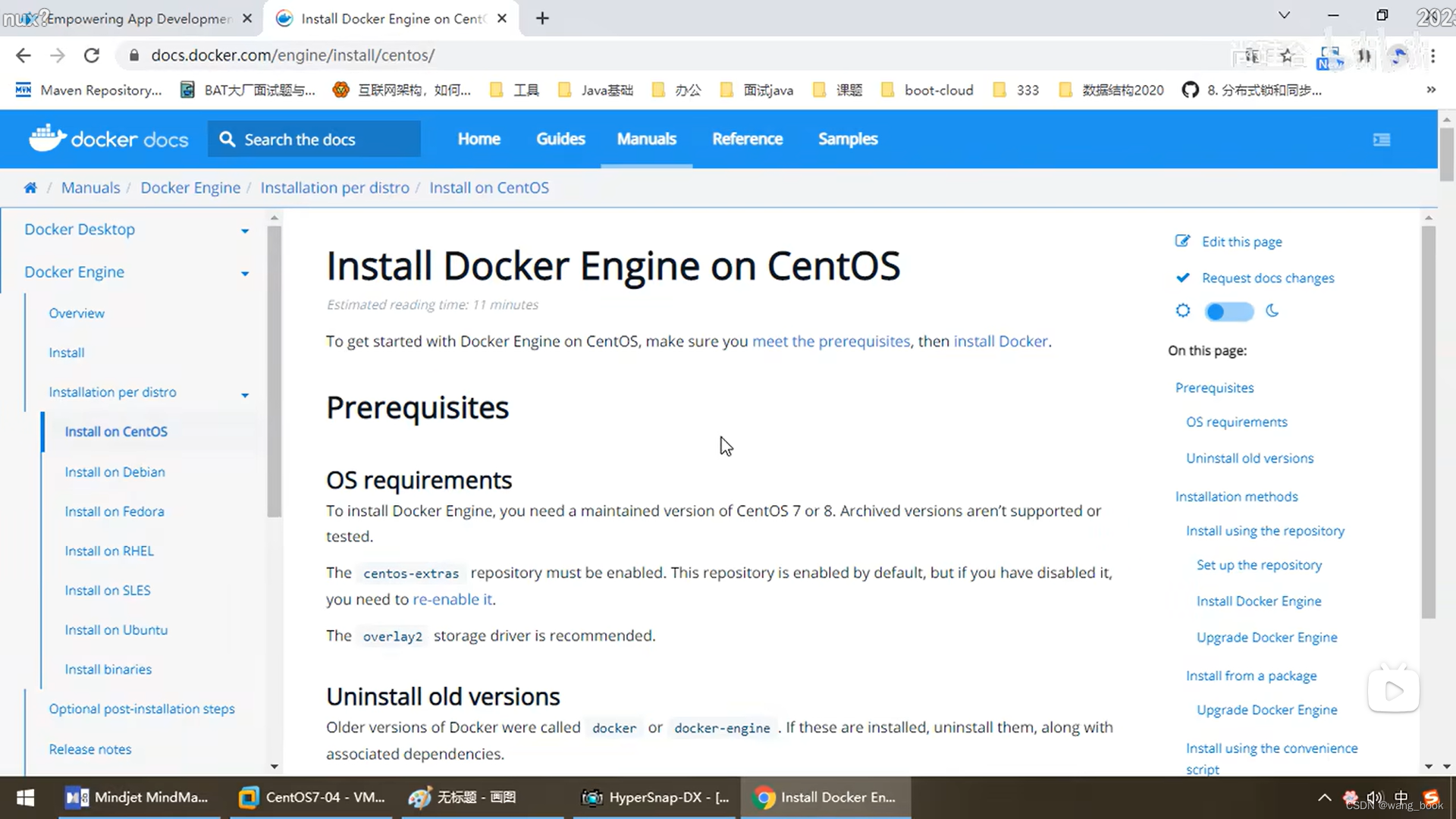This screenshot has width=1456, height=819.
Task: Open the Guides menu item
Action: 561,139
